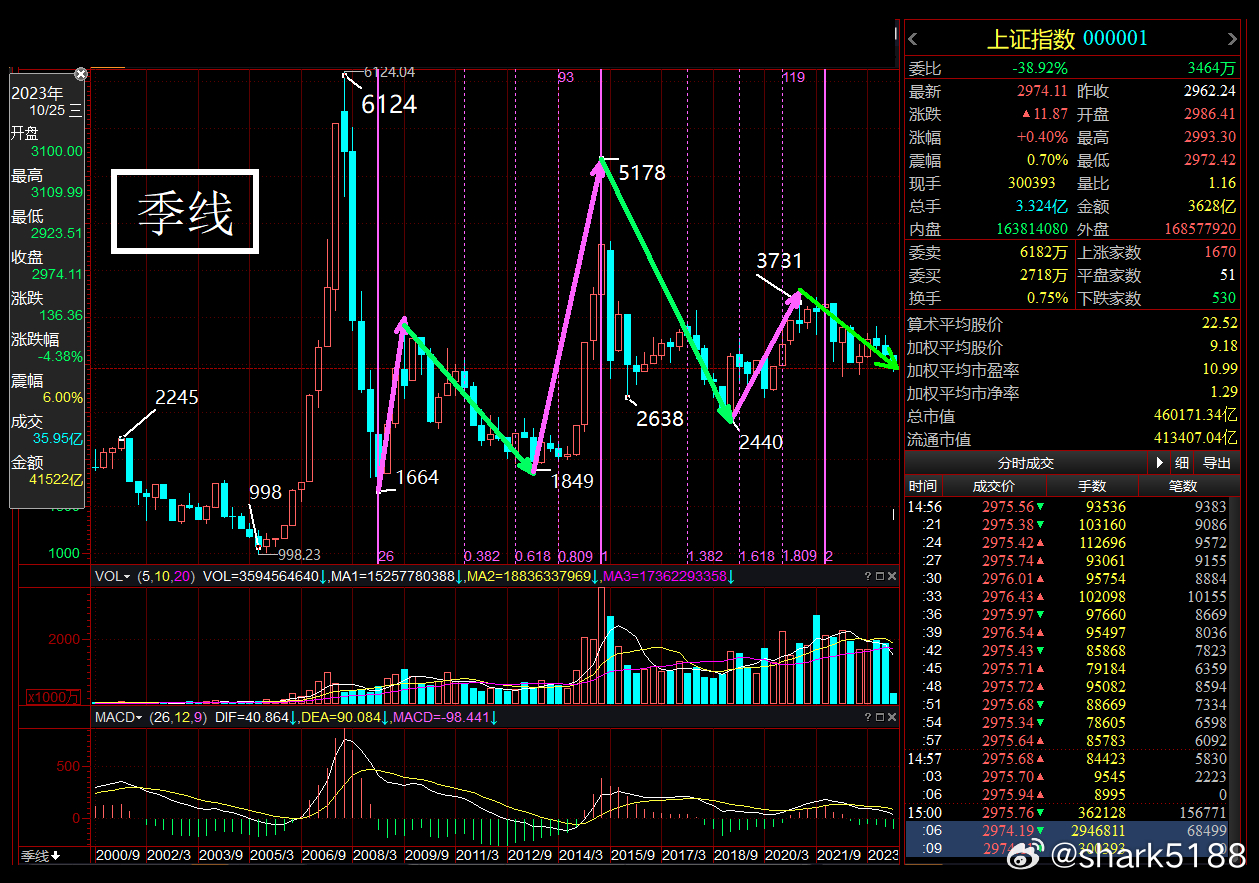This screenshot has width=1259, height=883.
Task: Click the 1.382 Fibonacci time marker
Action: pyautogui.click(x=705, y=556)
